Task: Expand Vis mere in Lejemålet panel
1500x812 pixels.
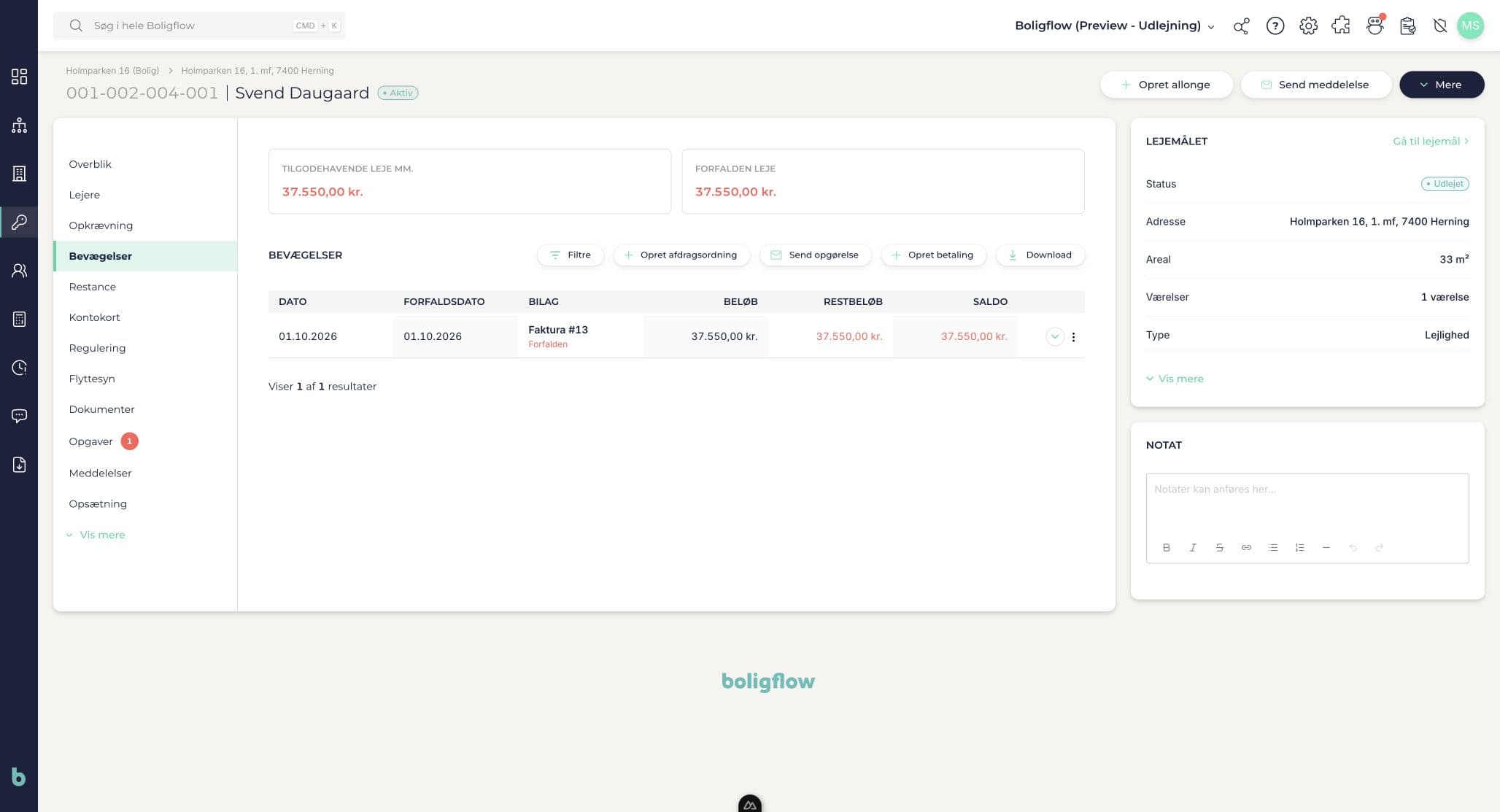Action: point(1175,379)
